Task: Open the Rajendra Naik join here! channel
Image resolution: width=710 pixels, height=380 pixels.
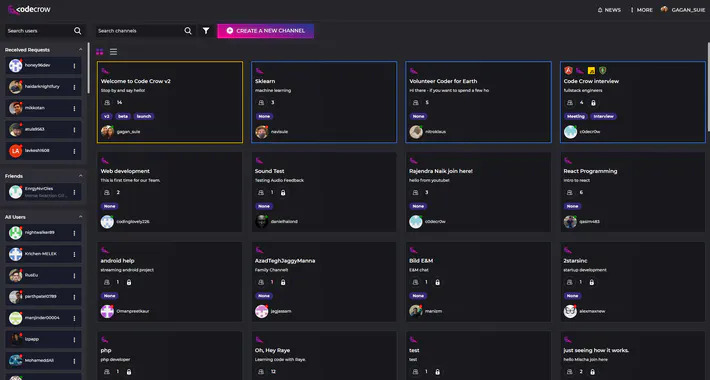Action: (478, 192)
